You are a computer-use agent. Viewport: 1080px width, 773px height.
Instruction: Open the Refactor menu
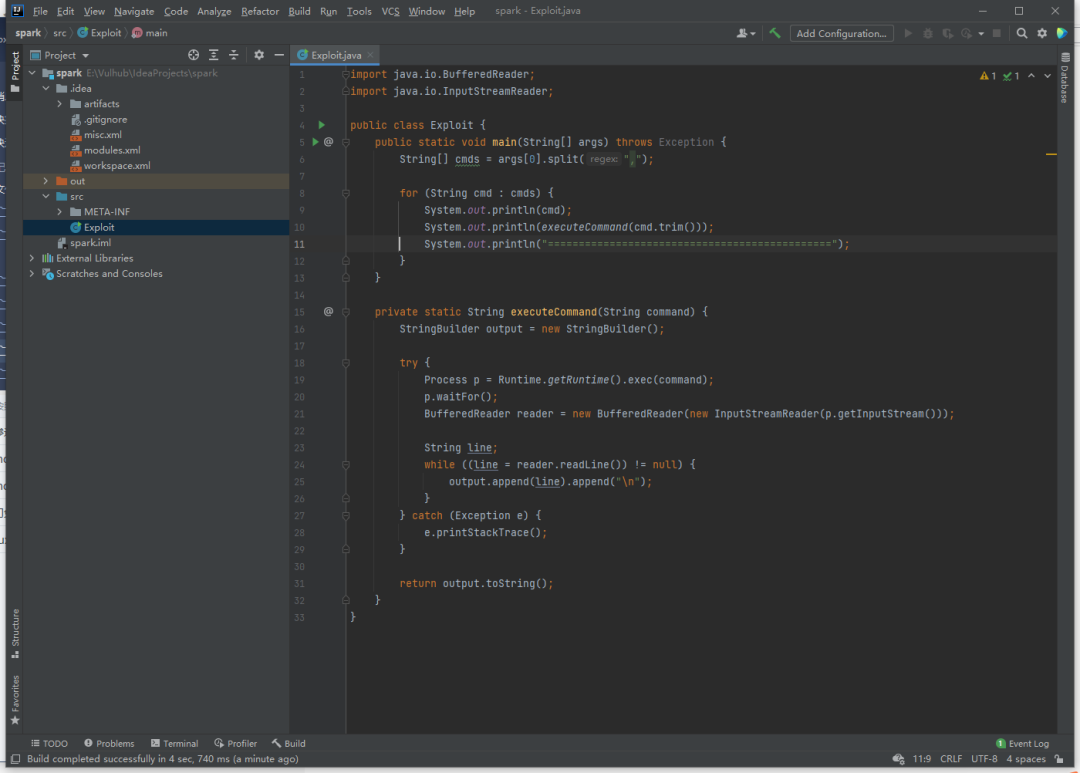pyautogui.click(x=260, y=11)
